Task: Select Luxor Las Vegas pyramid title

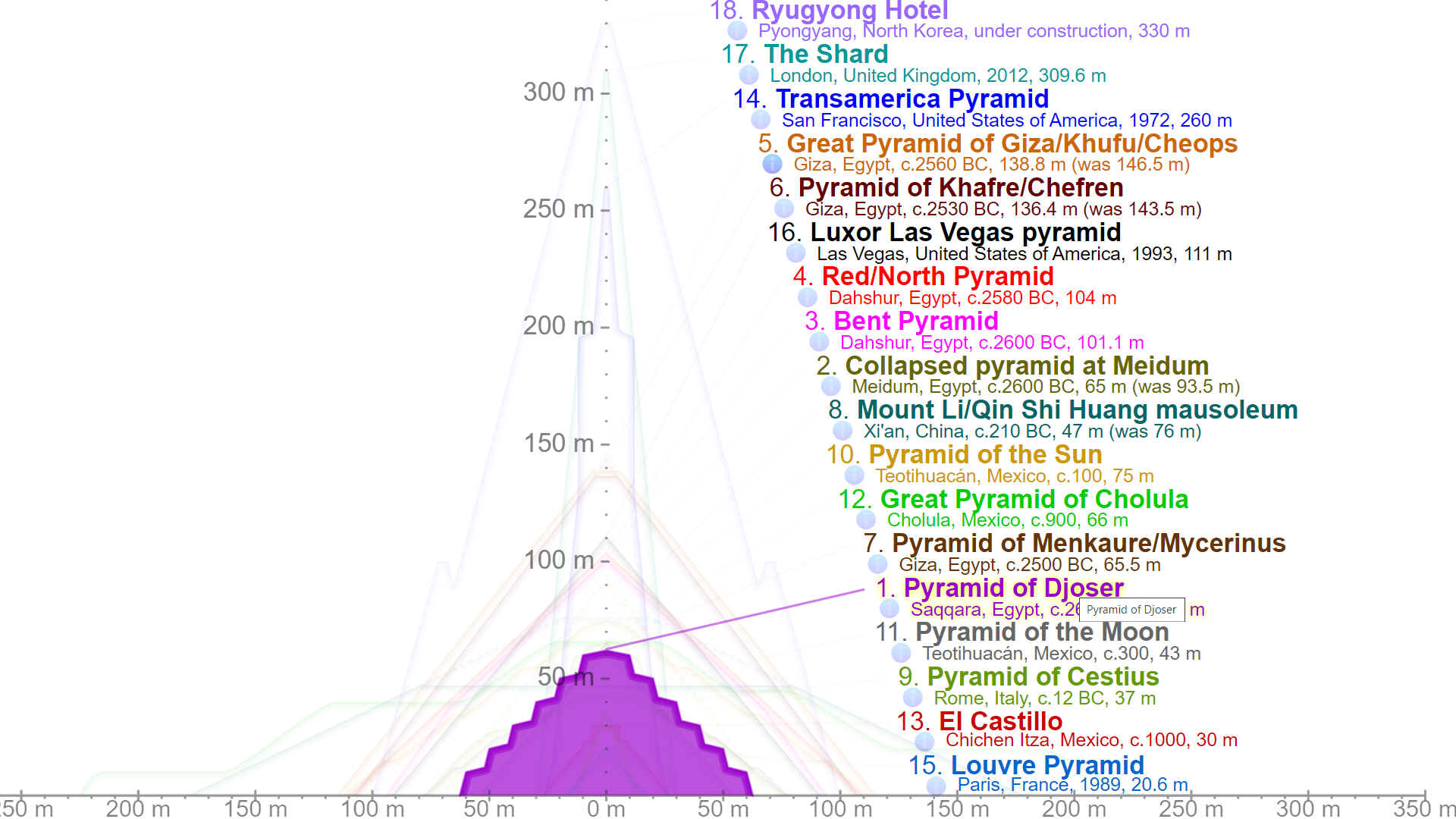Action: 965,232
